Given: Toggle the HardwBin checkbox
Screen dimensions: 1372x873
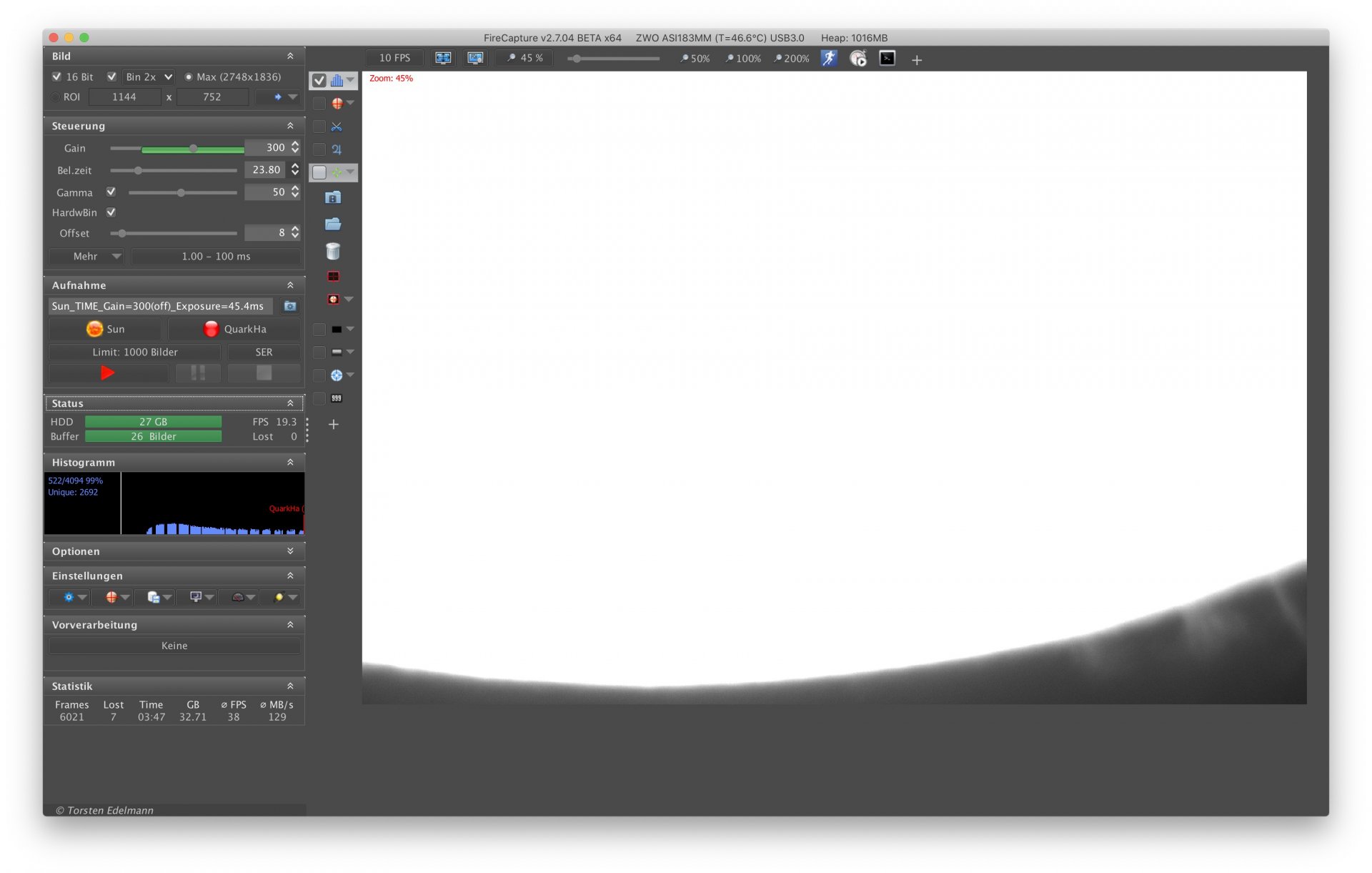Looking at the screenshot, I should 111,212.
